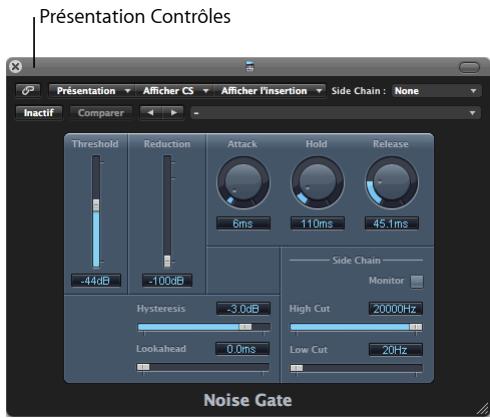
Task: Toggle the Inactif bypass button
Action: (39, 113)
